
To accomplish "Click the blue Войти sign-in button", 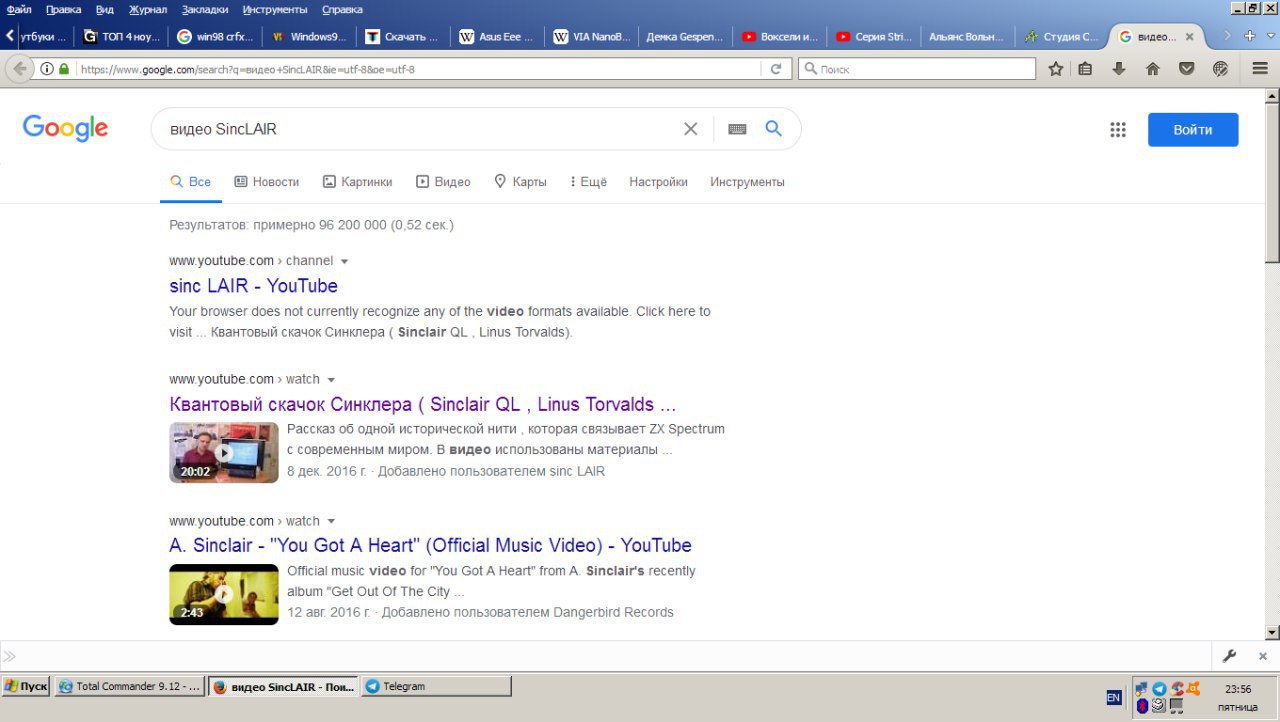I will point(1193,130).
